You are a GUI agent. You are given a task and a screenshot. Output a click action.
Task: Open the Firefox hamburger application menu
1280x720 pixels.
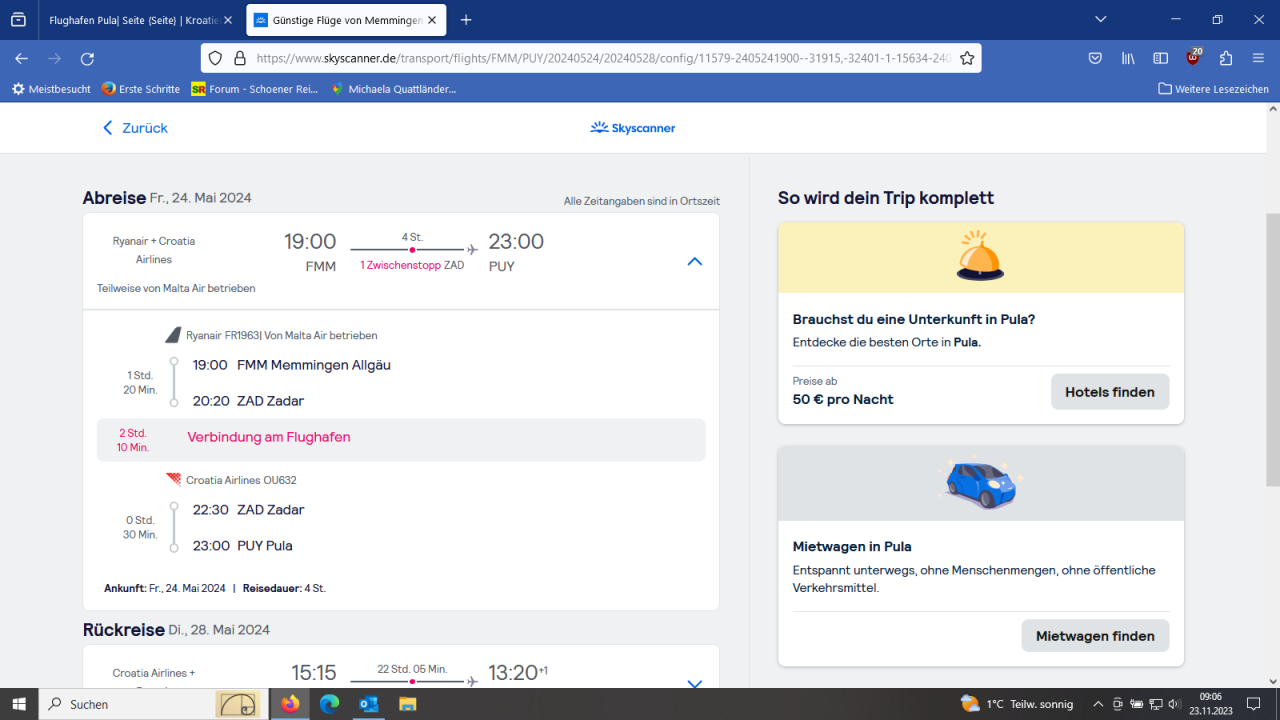[1258, 58]
